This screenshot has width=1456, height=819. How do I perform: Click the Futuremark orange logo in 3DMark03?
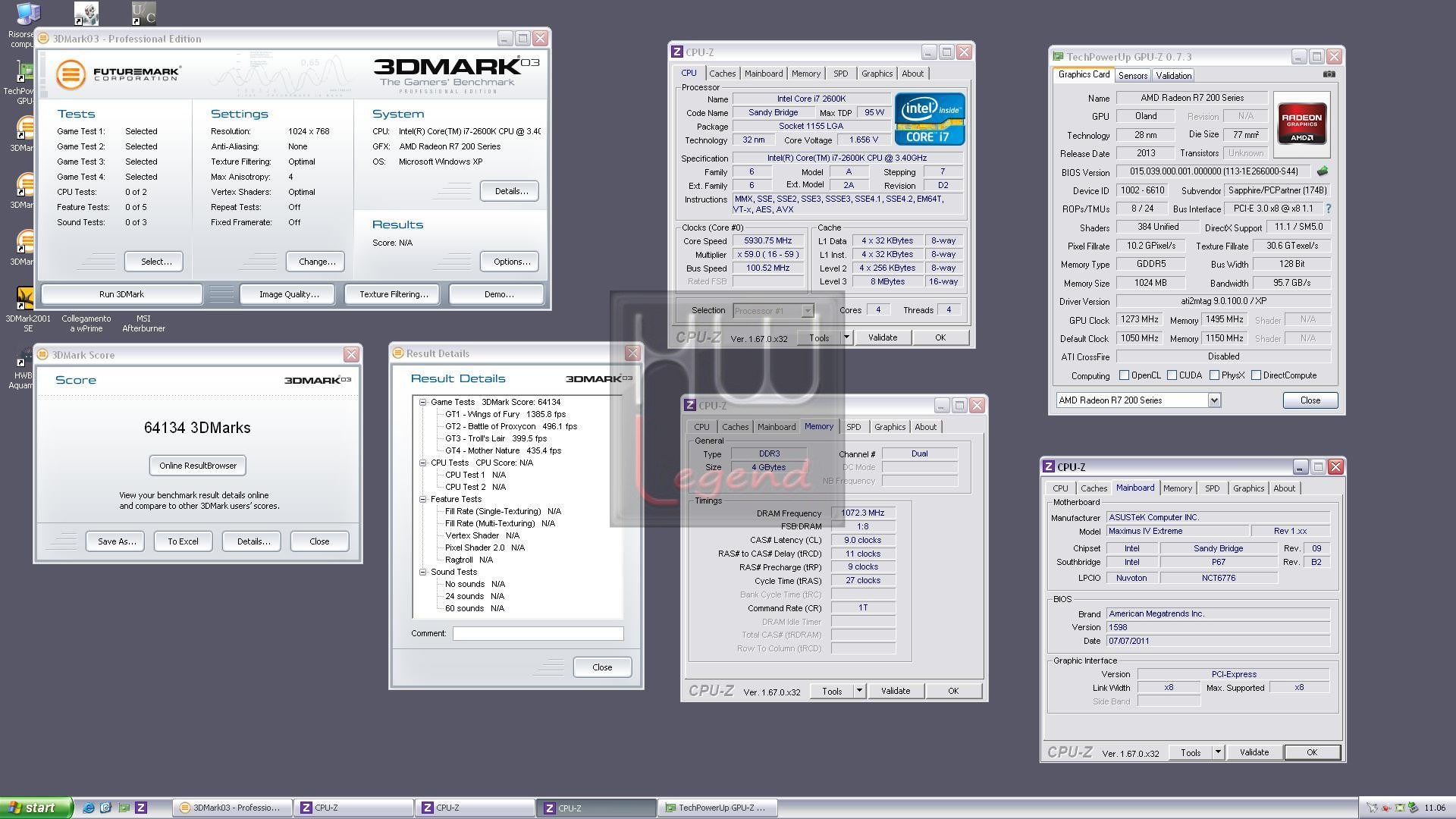click(x=71, y=74)
